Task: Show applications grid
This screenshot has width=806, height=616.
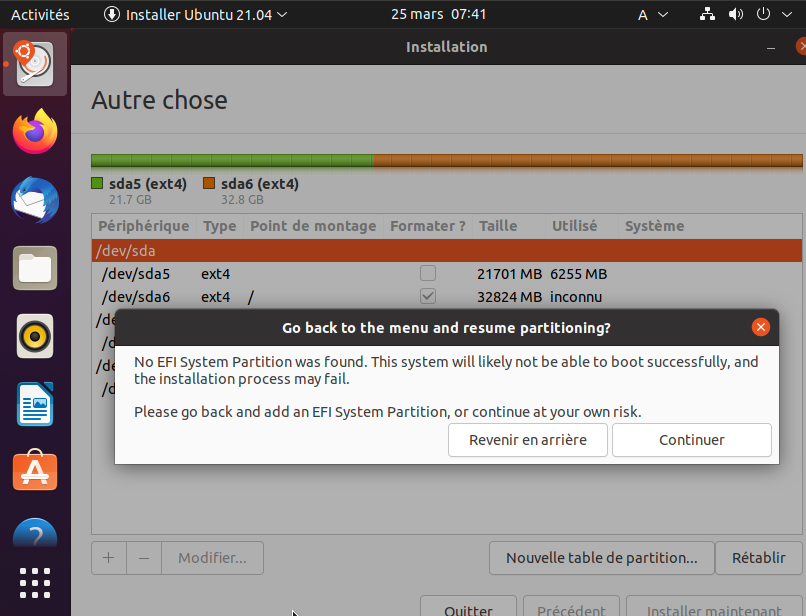Action: point(35,583)
